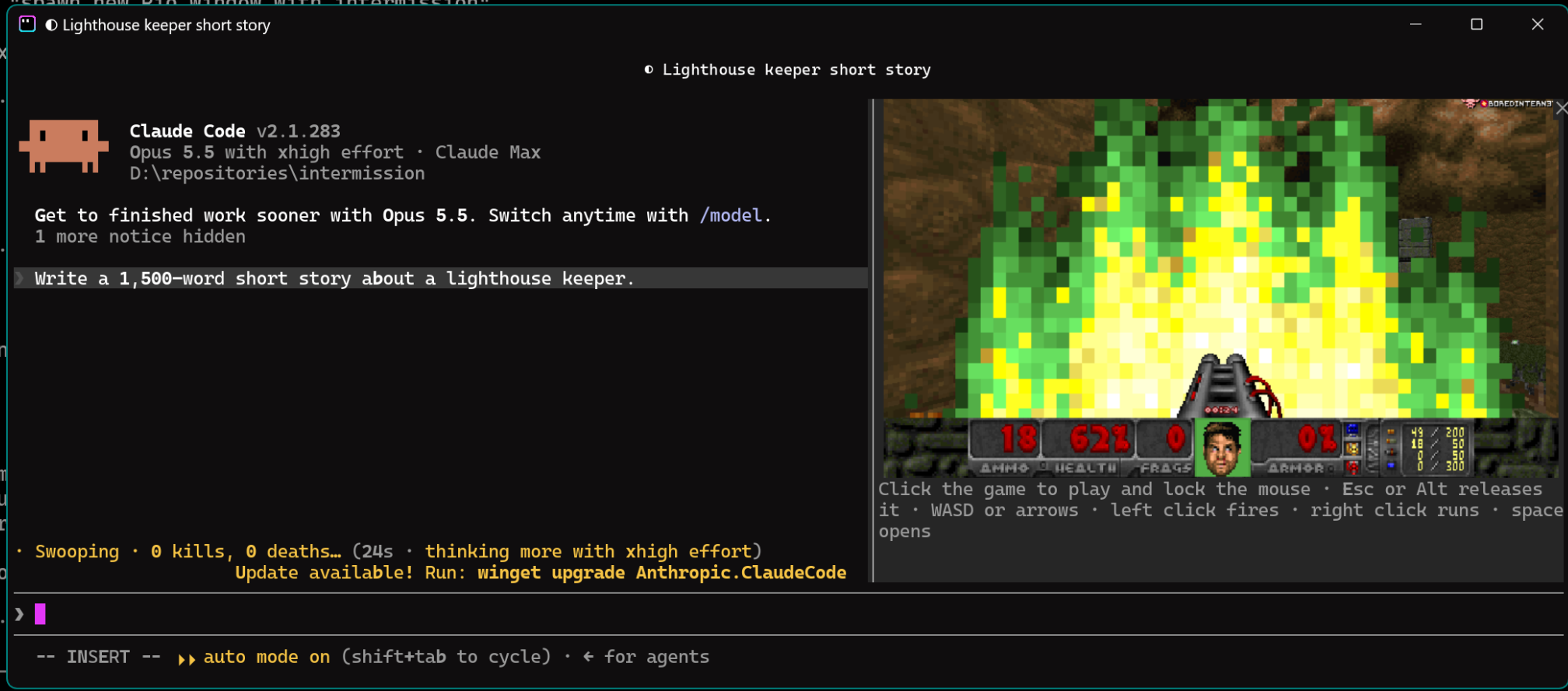Click the prompt chevron before the input cursor

click(19, 614)
